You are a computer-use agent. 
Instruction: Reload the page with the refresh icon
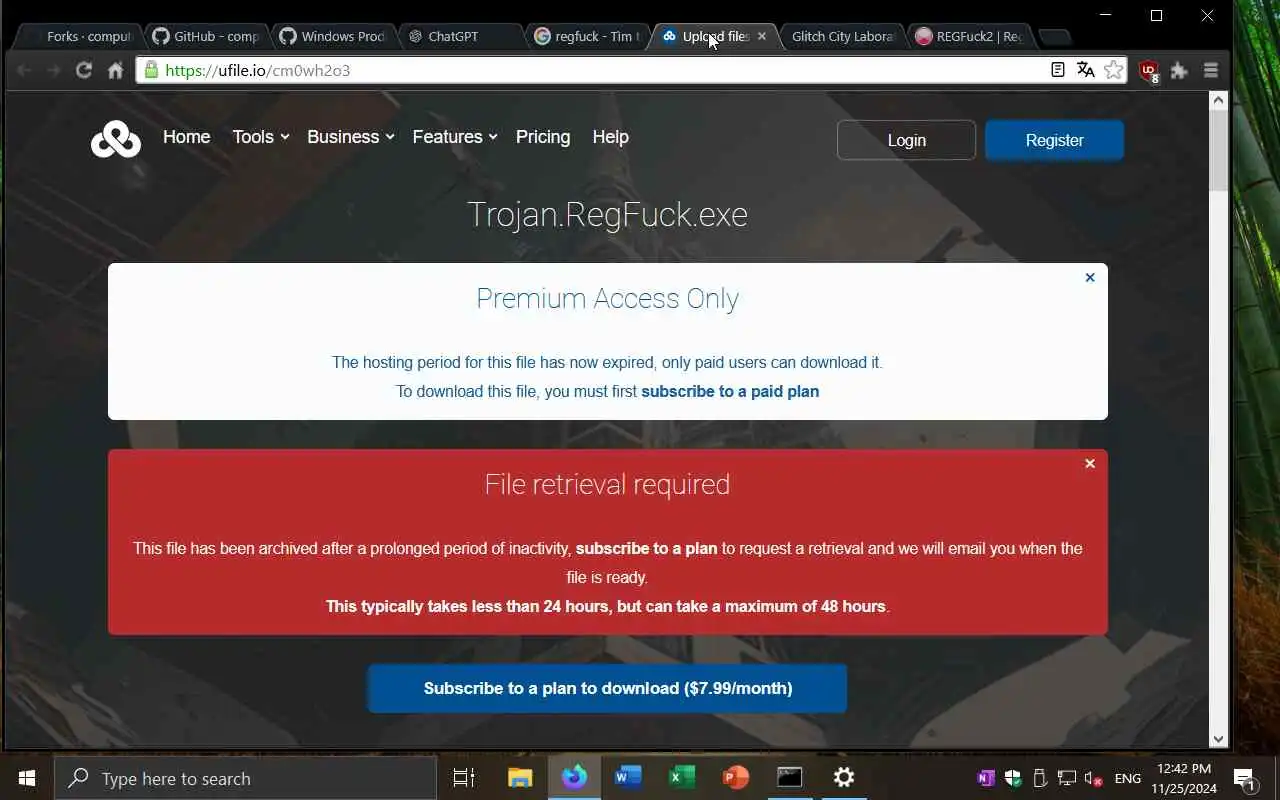pyautogui.click(x=84, y=70)
